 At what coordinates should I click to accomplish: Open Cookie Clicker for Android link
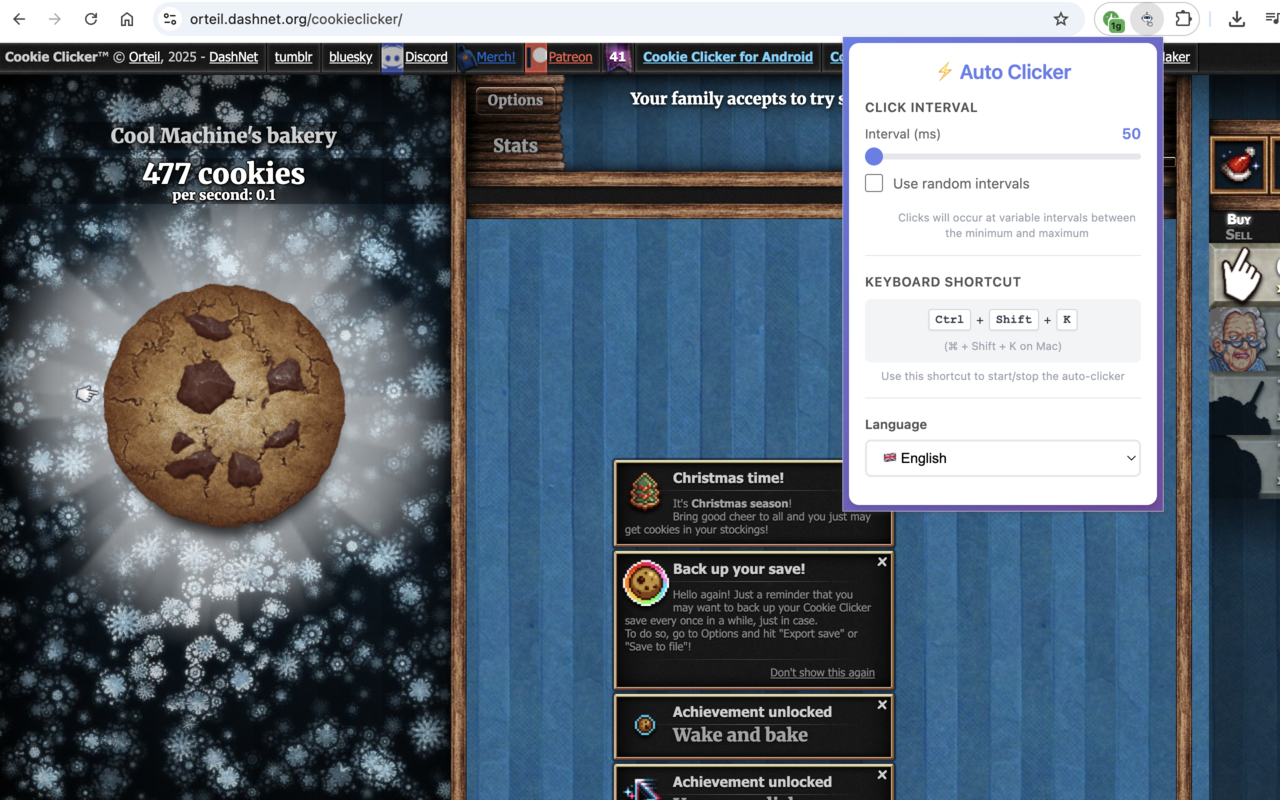tap(728, 57)
